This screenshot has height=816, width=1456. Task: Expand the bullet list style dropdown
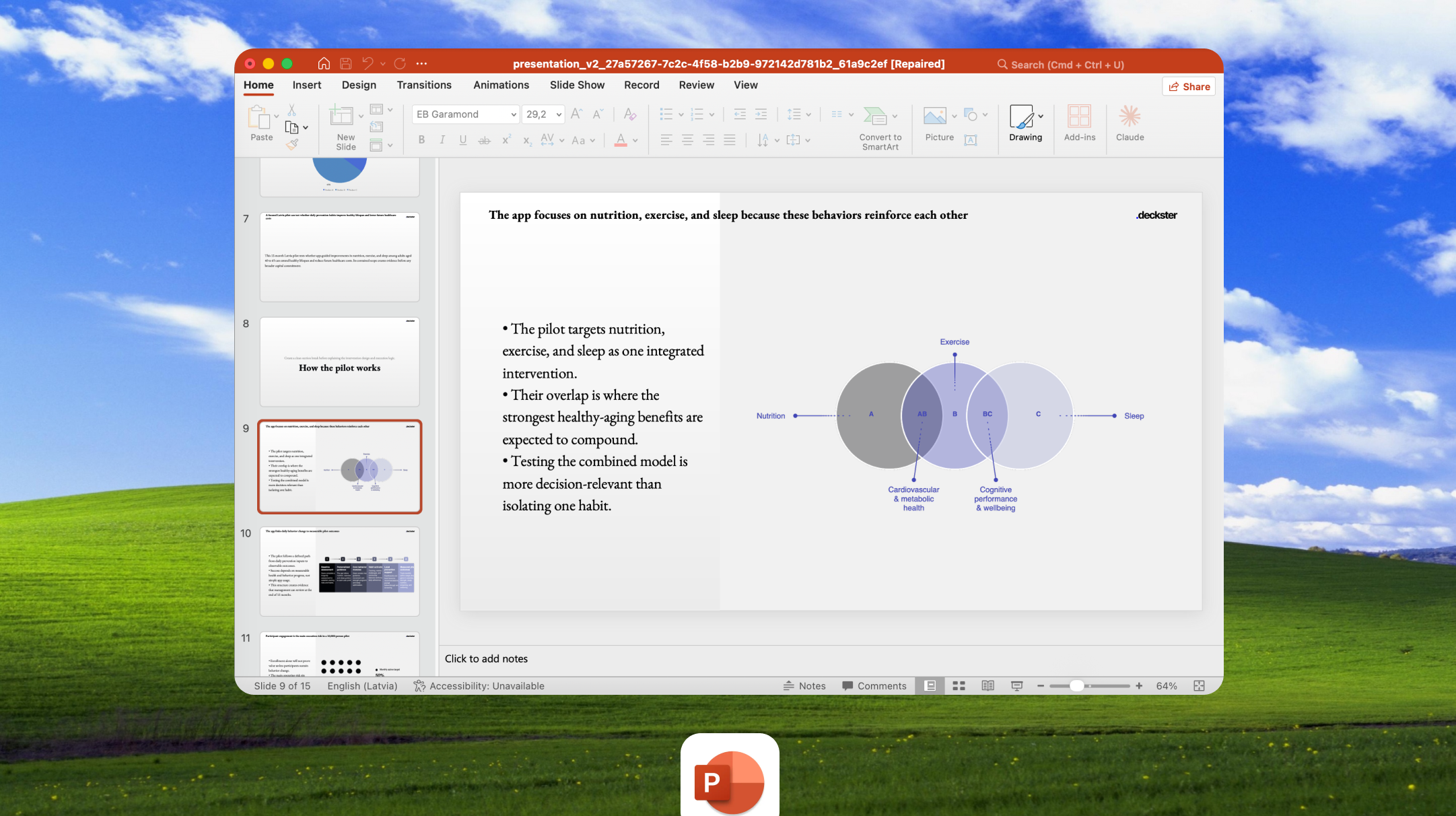pos(681,114)
